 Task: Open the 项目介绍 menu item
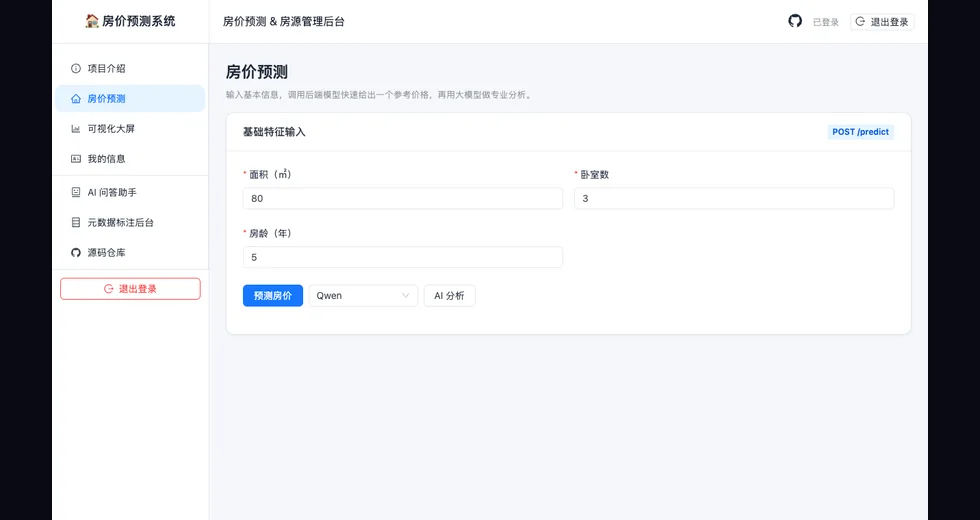tap(130, 68)
